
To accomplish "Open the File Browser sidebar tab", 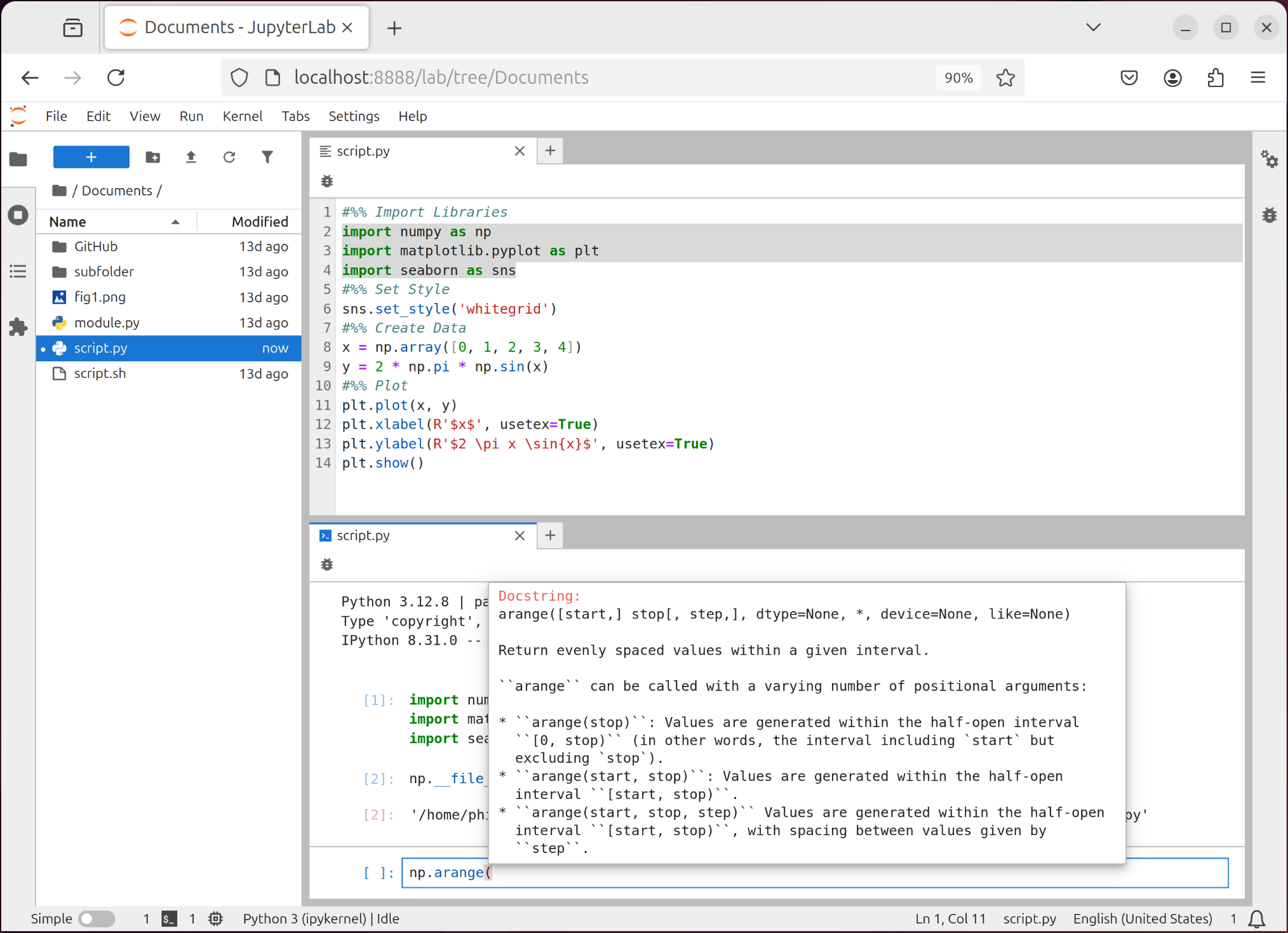I will coord(18,159).
